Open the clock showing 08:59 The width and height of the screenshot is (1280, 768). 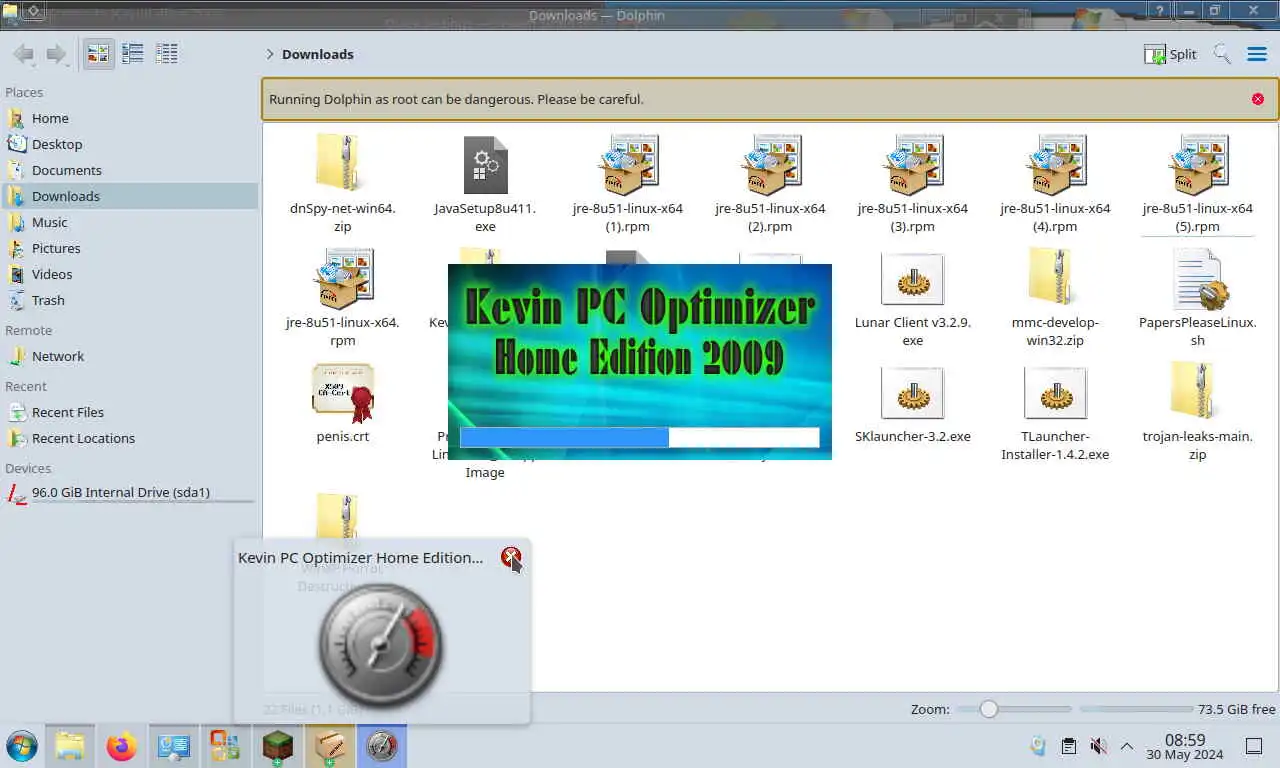click(x=1185, y=747)
